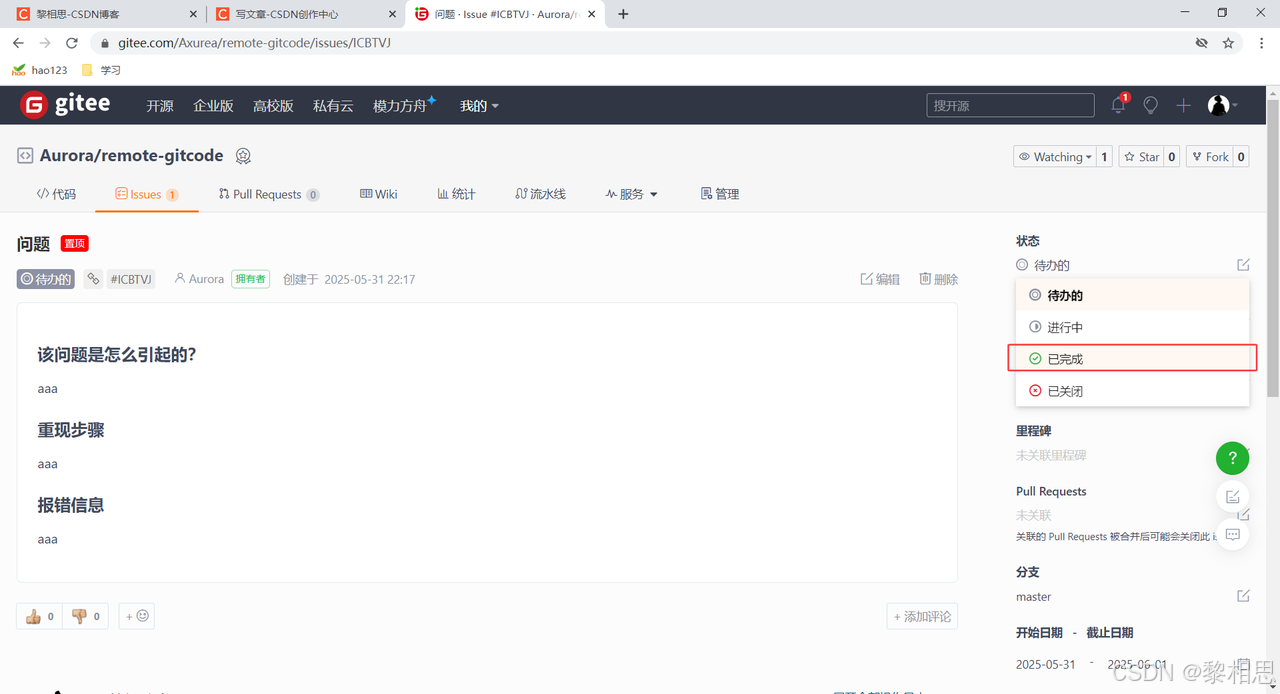1280x694 pixels.
Task: Add an emoji reaction to the issue
Action: 137,616
